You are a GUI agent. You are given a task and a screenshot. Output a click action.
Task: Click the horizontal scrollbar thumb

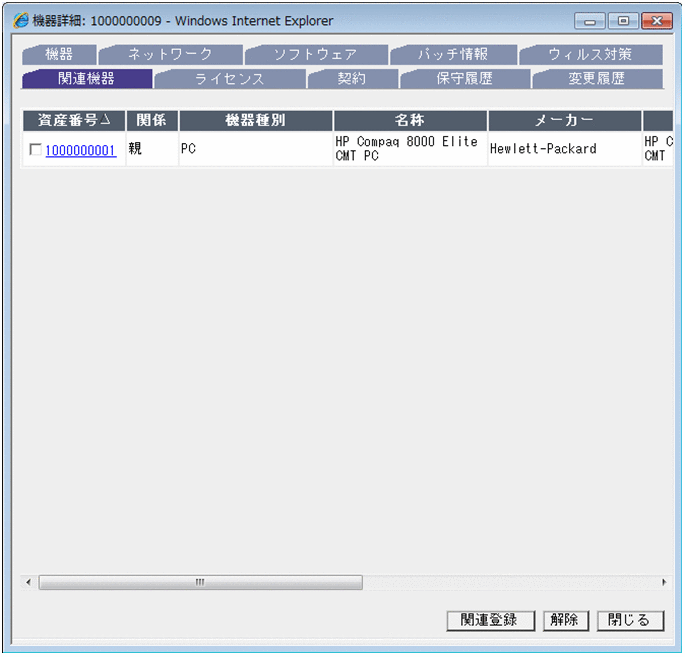[201, 582]
